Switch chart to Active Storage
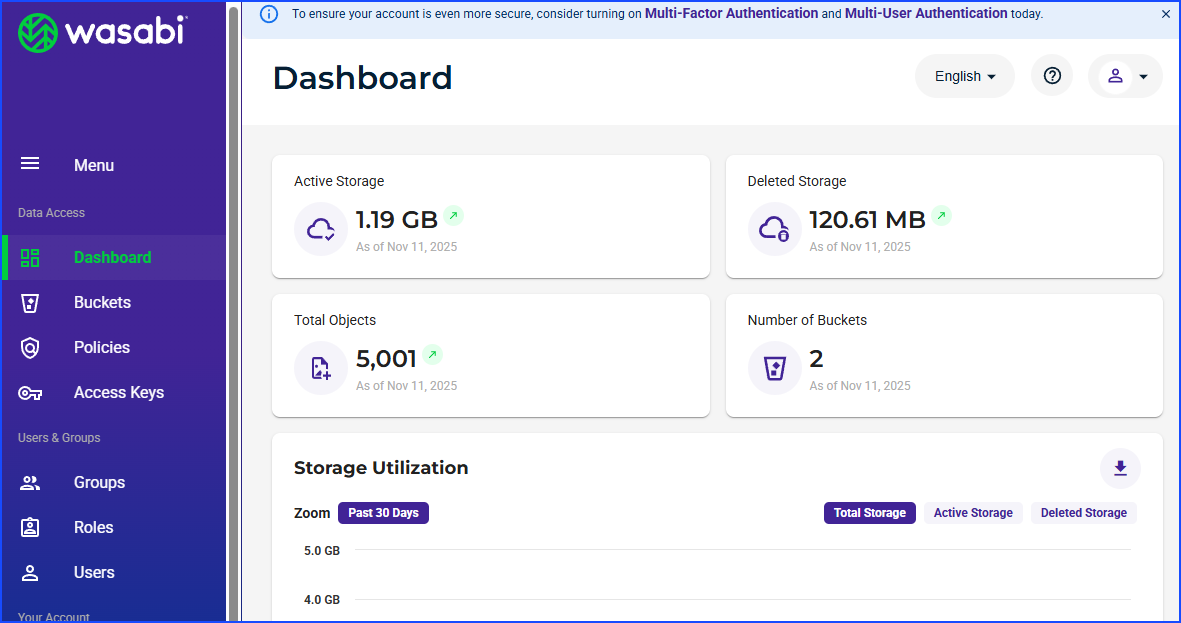The width and height of the screenshot is (1181, 623). (x=973, y=513)
